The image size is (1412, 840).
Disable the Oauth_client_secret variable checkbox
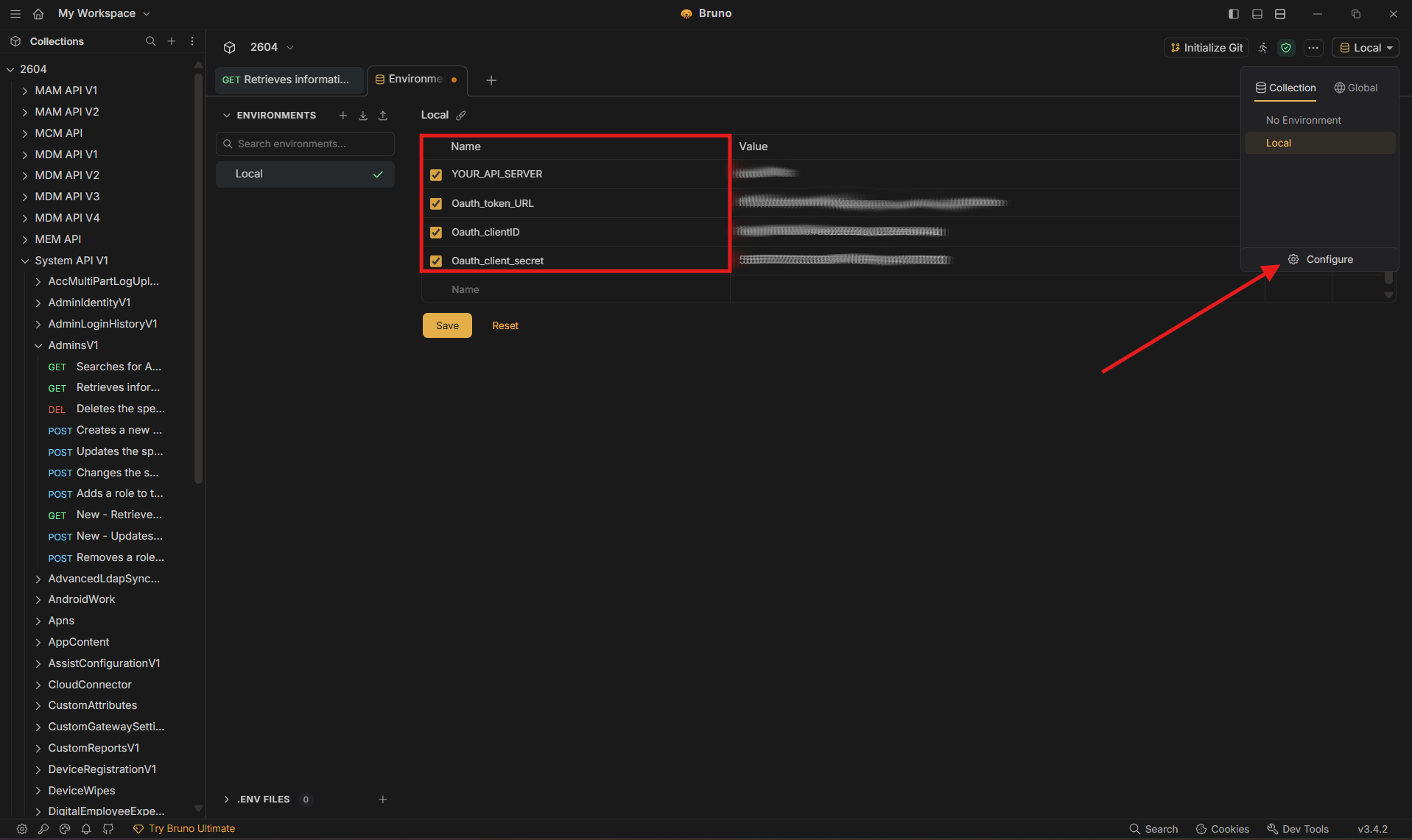[x=436, y=261]
